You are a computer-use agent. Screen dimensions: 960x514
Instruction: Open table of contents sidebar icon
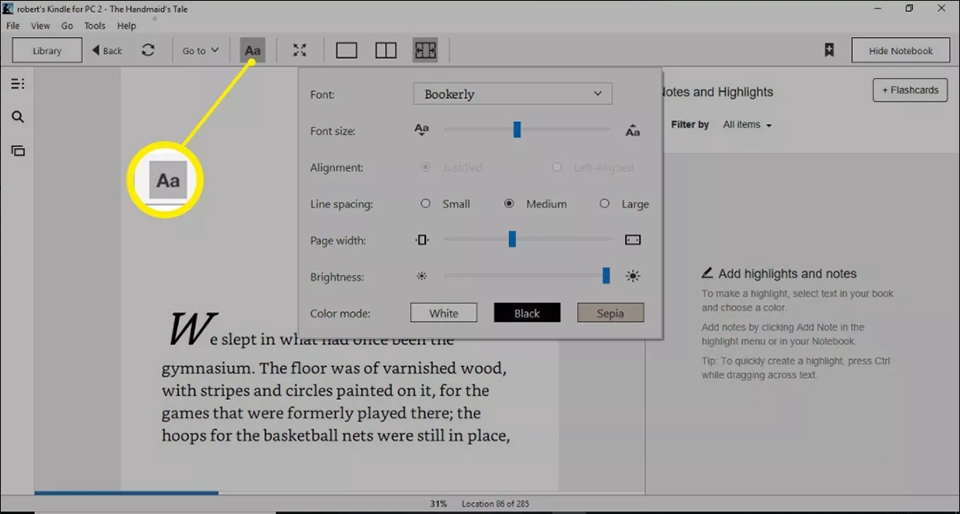(x=18, y=84)
